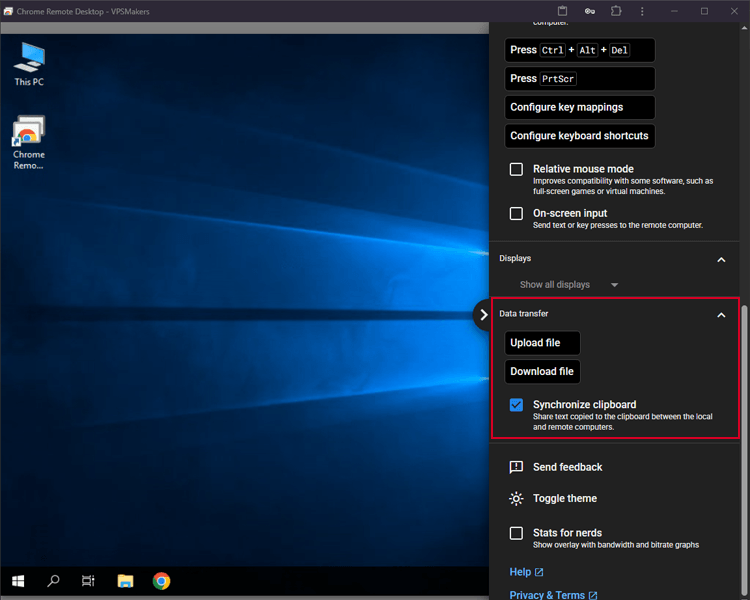This screenshot has height=600, width=750.
Task: Select the Chrome Remote Desktop desktop shortcut
Action: [x=29, y=143]
